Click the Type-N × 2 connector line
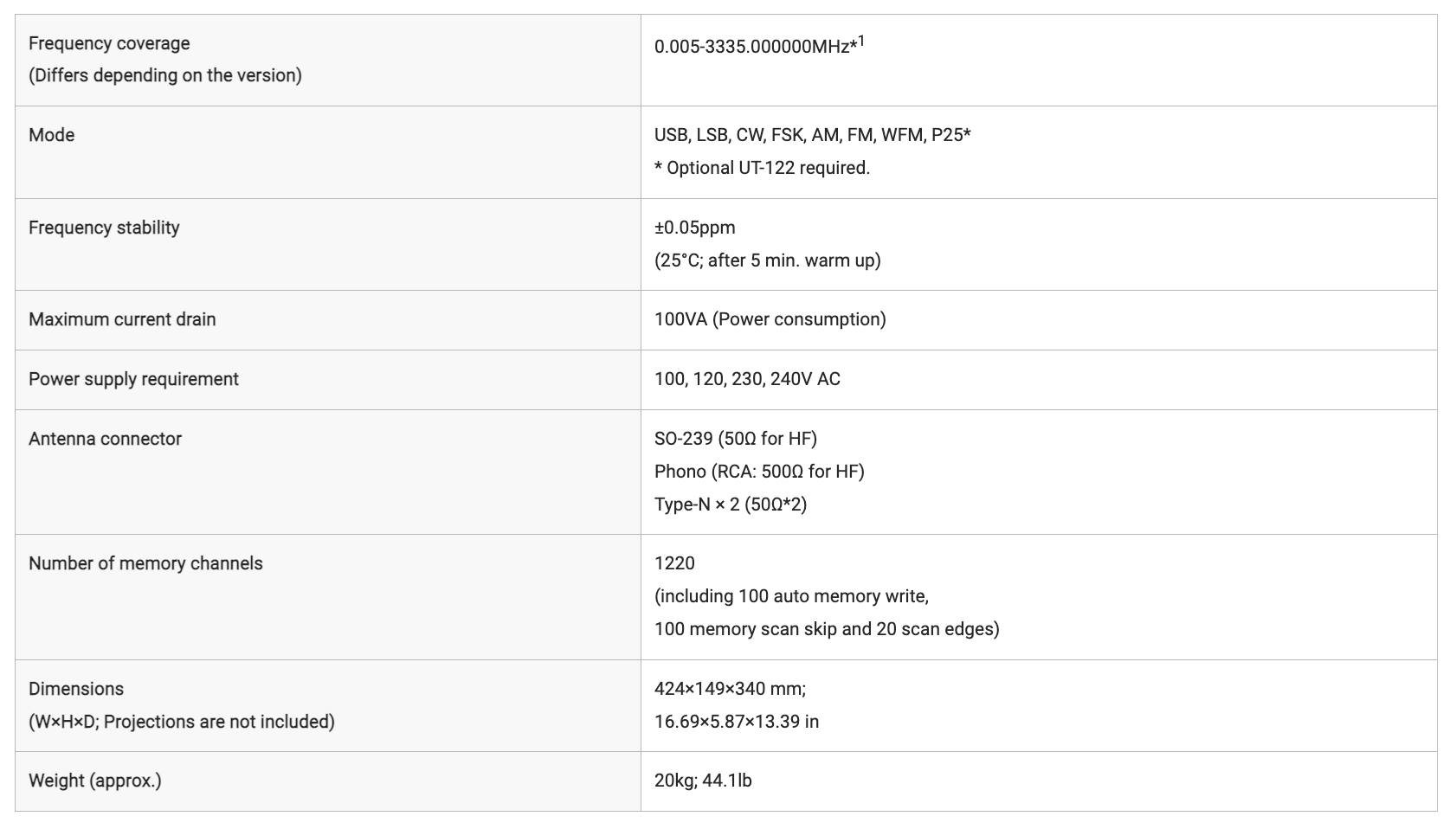1456x829 pixels. click(x=731, y=504)
